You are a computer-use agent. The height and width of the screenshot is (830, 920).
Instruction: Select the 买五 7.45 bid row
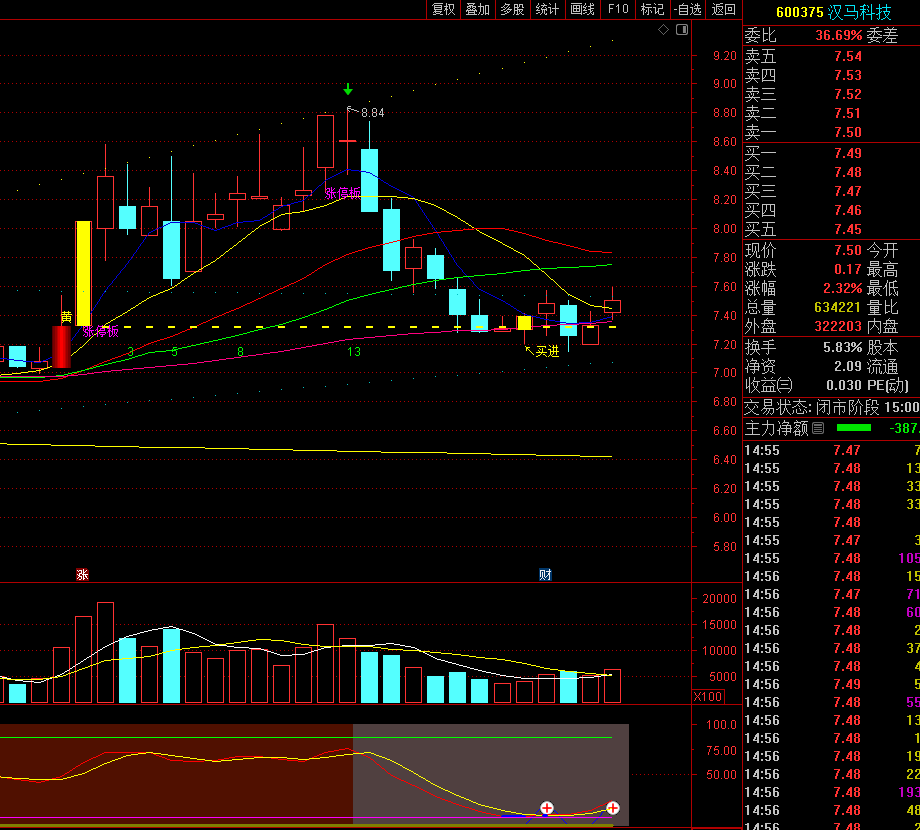click(831, 229)
